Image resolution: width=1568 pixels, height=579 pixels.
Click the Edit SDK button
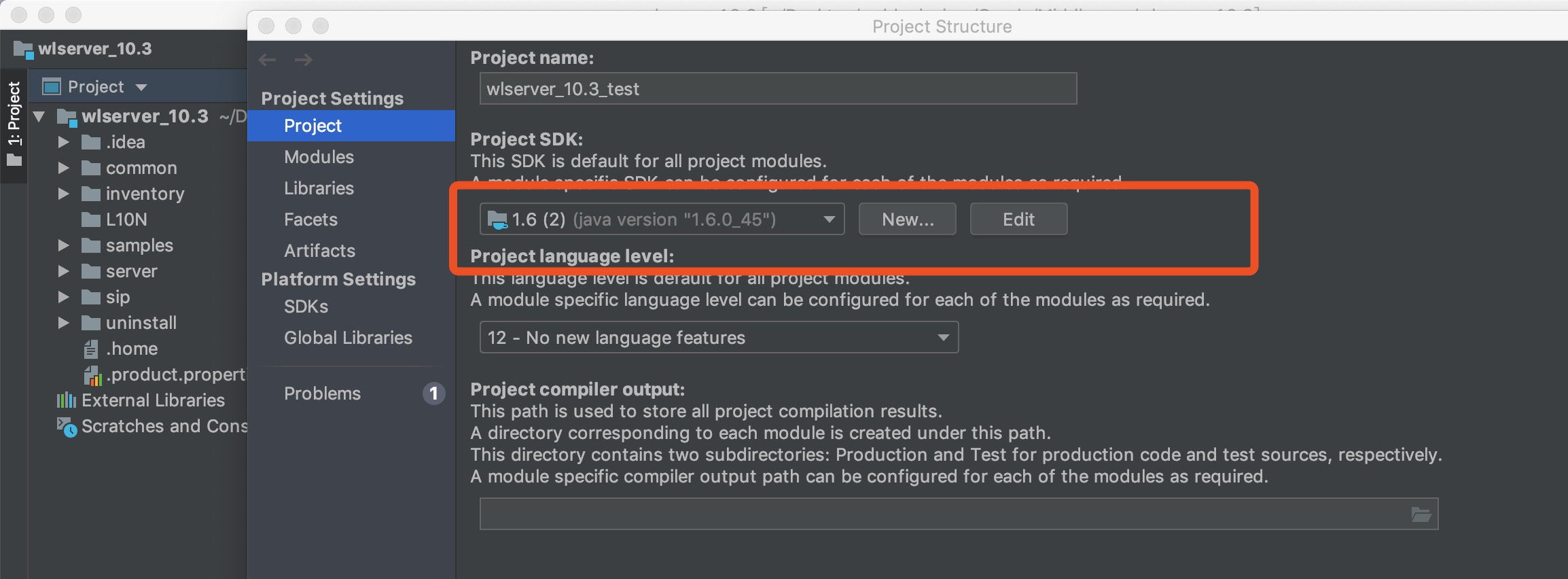(x=1018, y=220)
